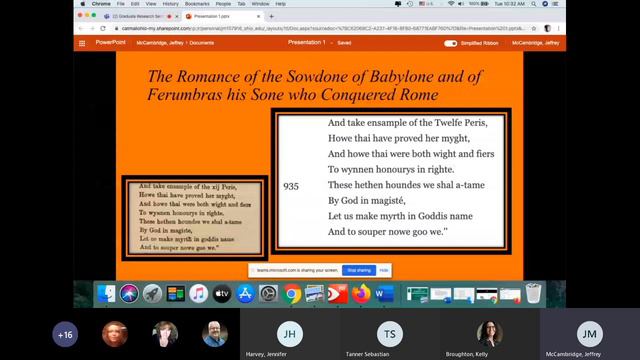This screenshot has width=640, height=360.
Task: Open Finder from the Dock
Action: point(106,294)
